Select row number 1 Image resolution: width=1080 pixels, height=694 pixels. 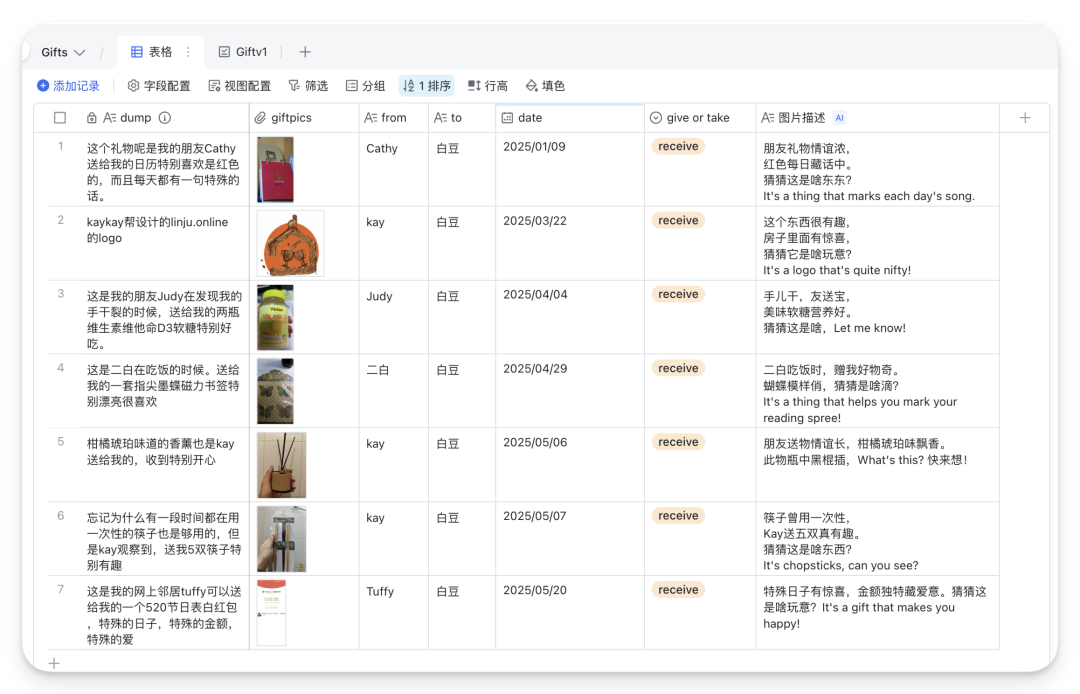[x=61, y=146]
